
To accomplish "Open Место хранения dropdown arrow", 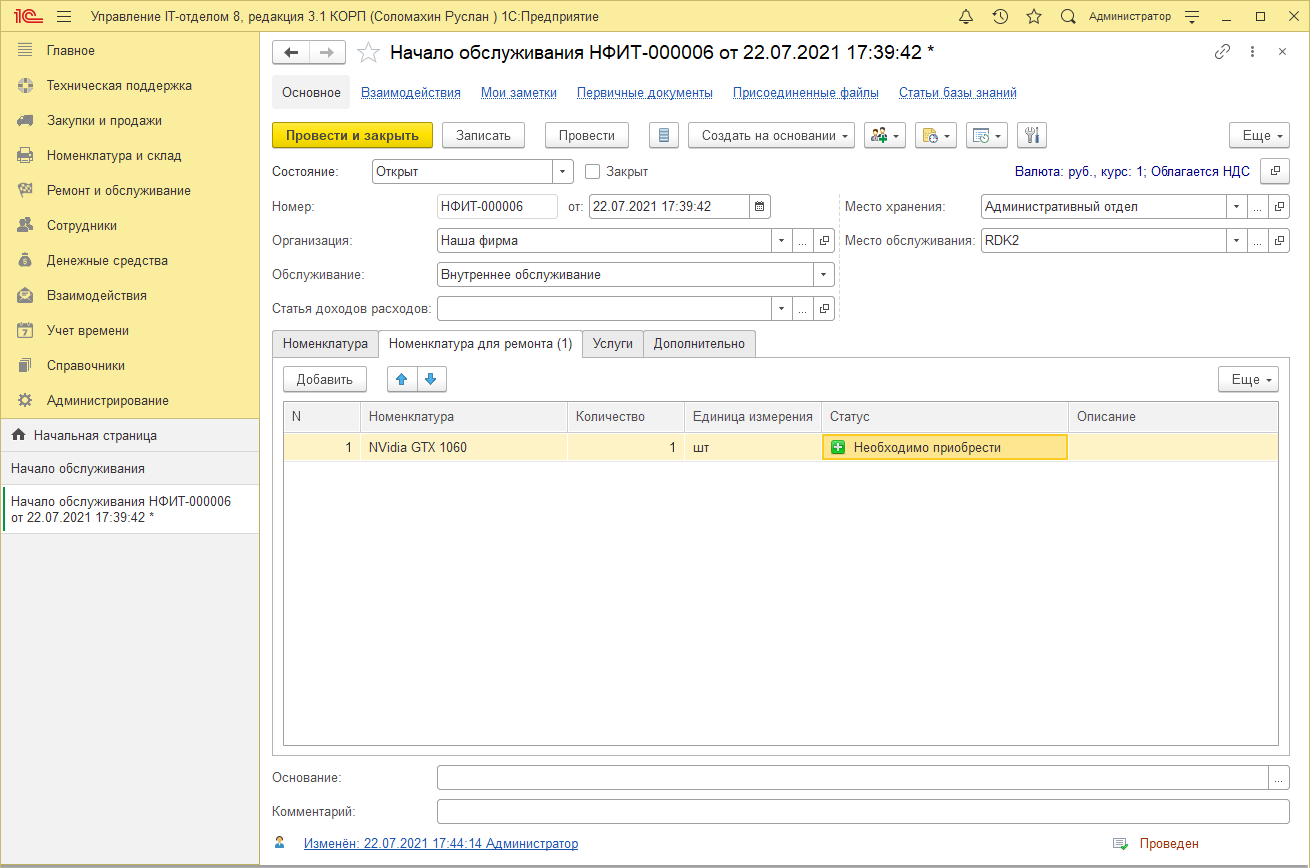I will point(1237,207).
